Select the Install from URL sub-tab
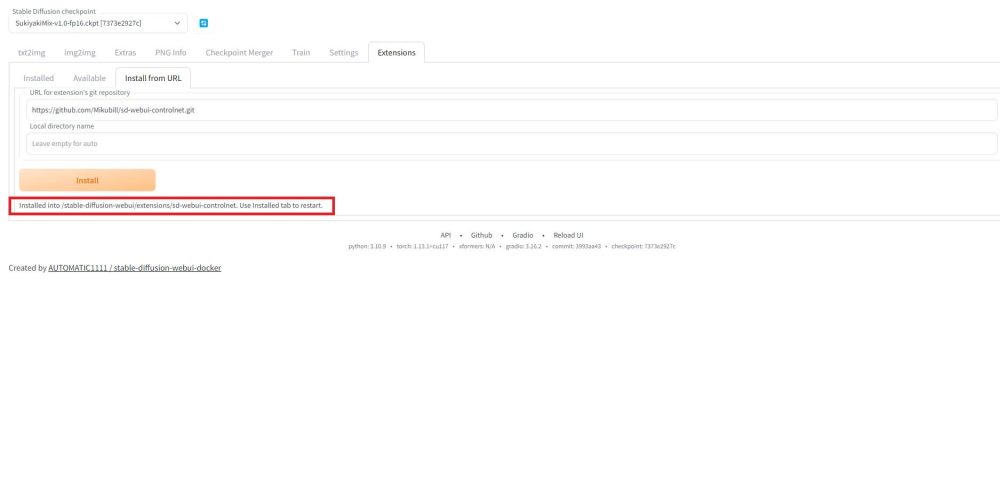1000x495 pixels. click(152, 78)
